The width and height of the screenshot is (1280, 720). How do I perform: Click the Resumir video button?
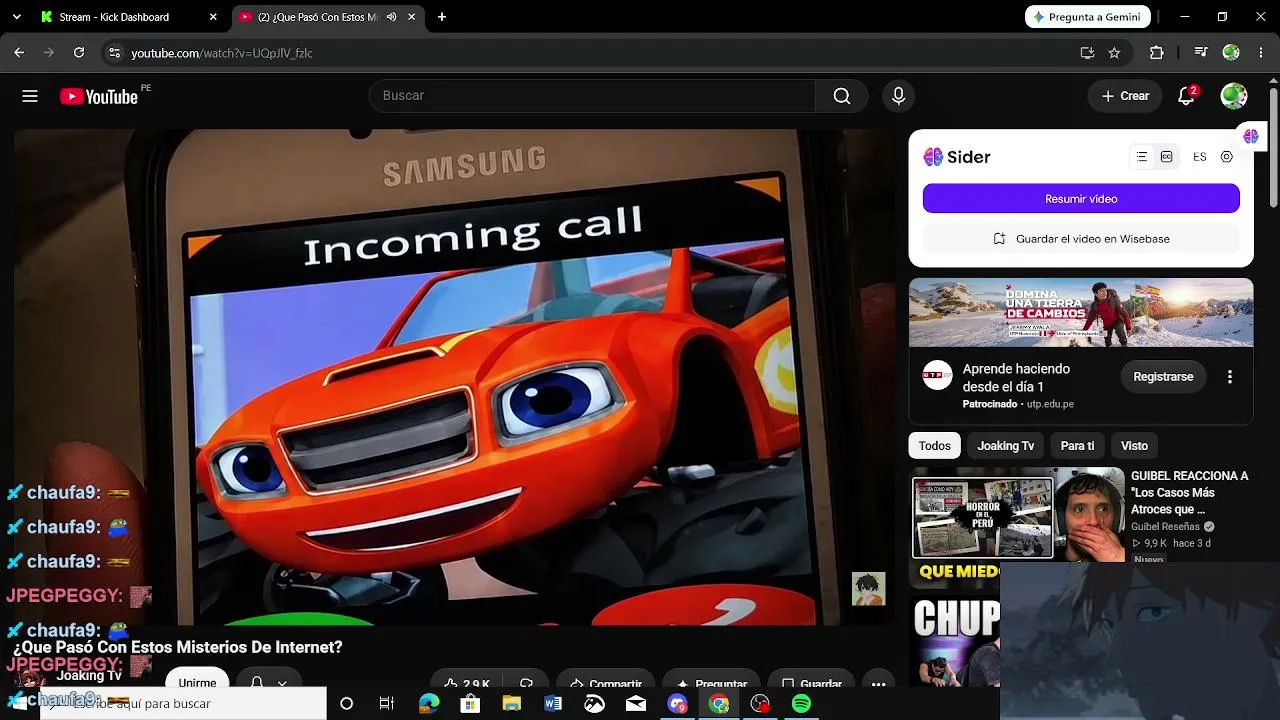click(1081, 199)
